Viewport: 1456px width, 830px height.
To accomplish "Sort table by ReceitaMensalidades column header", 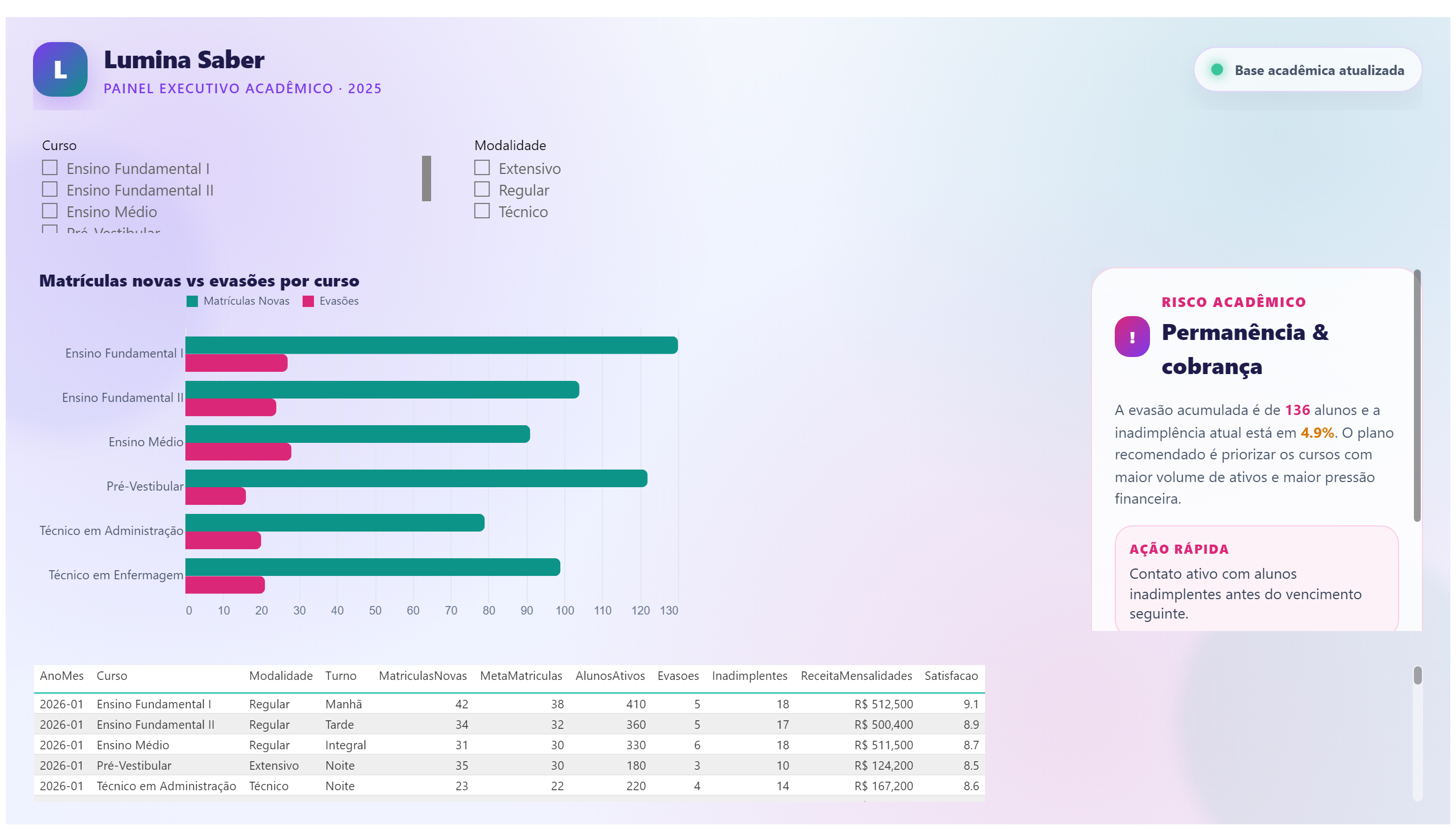I will 855,676.
